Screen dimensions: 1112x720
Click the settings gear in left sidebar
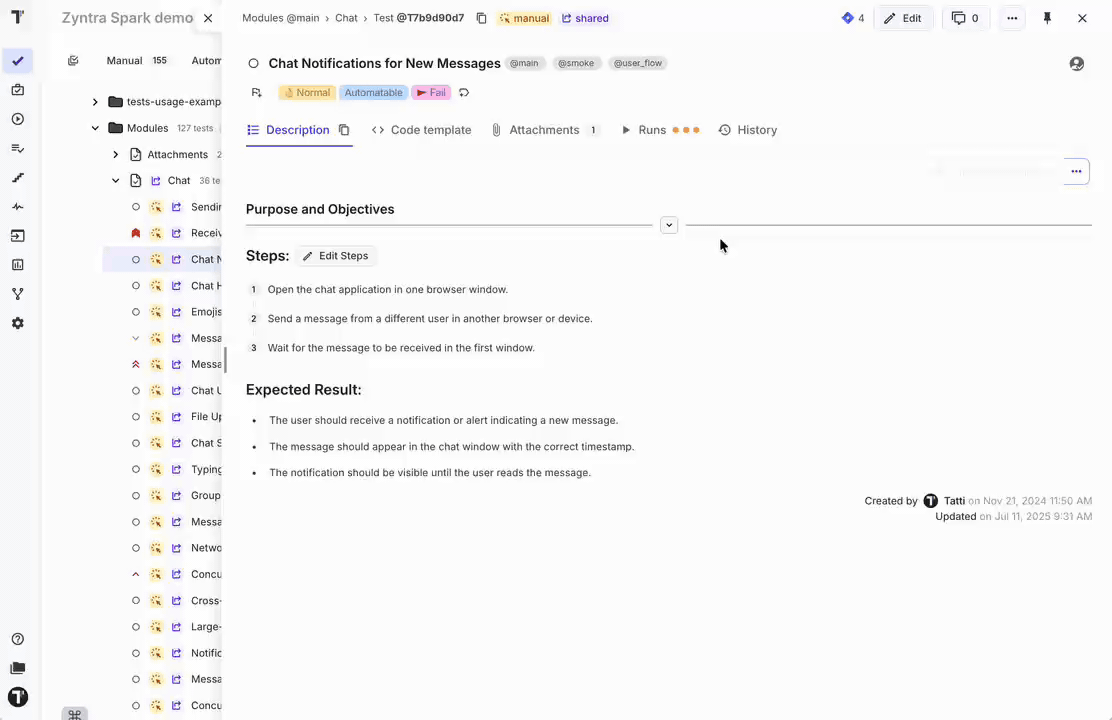click(17, 323)
